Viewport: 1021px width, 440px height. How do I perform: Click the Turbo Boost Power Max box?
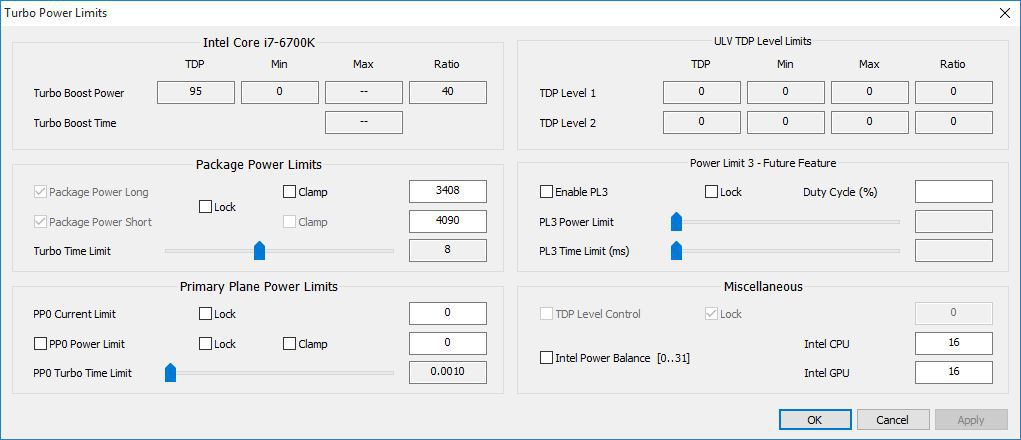click(364, 92)
